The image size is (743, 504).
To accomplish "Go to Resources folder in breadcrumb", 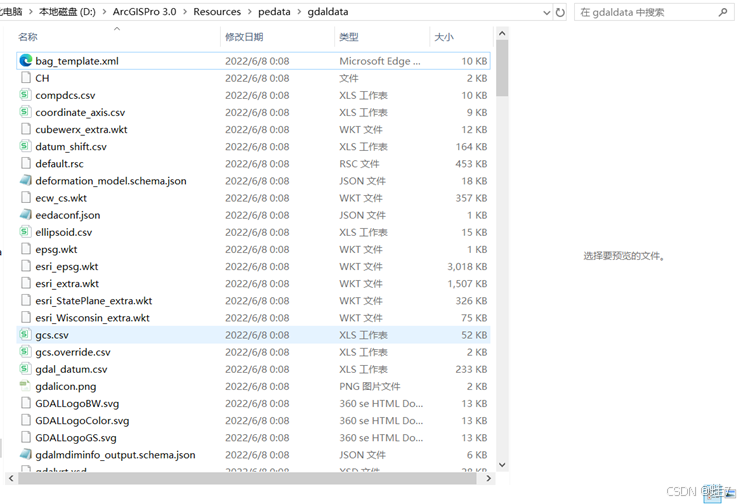I will 217,12.
